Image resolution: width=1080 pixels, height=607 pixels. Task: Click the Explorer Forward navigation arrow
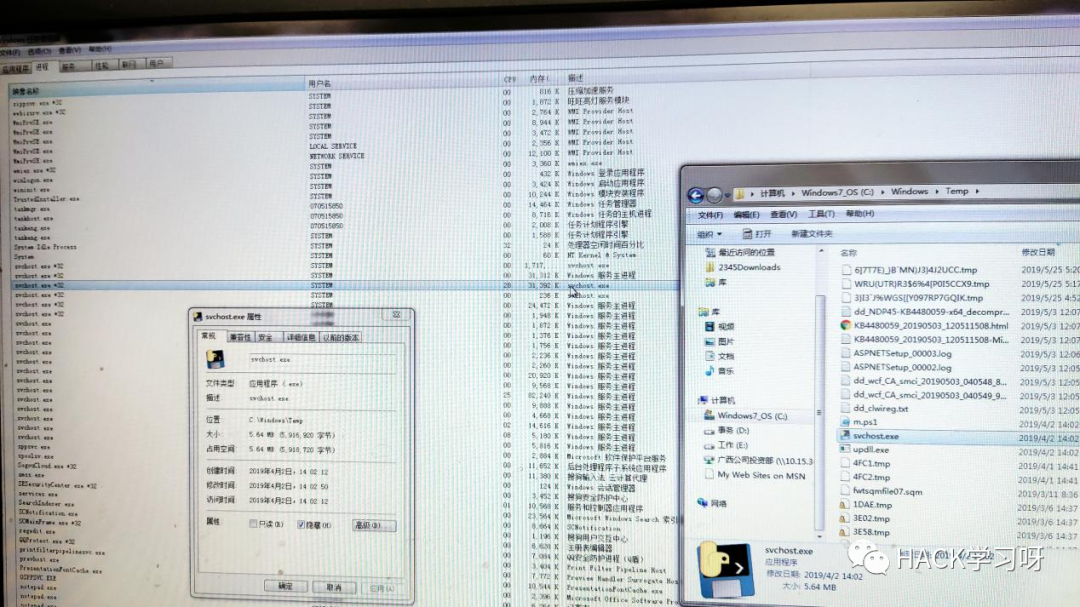(x=714, y=196)
